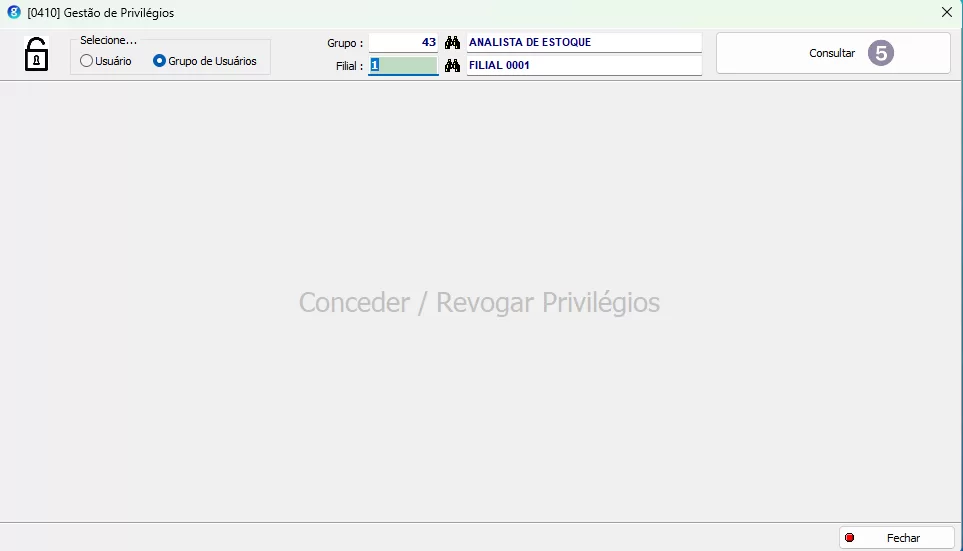963x551 pixels.
Task: Close the Gestão de Privilégios window
Action: tap(946, 13)
